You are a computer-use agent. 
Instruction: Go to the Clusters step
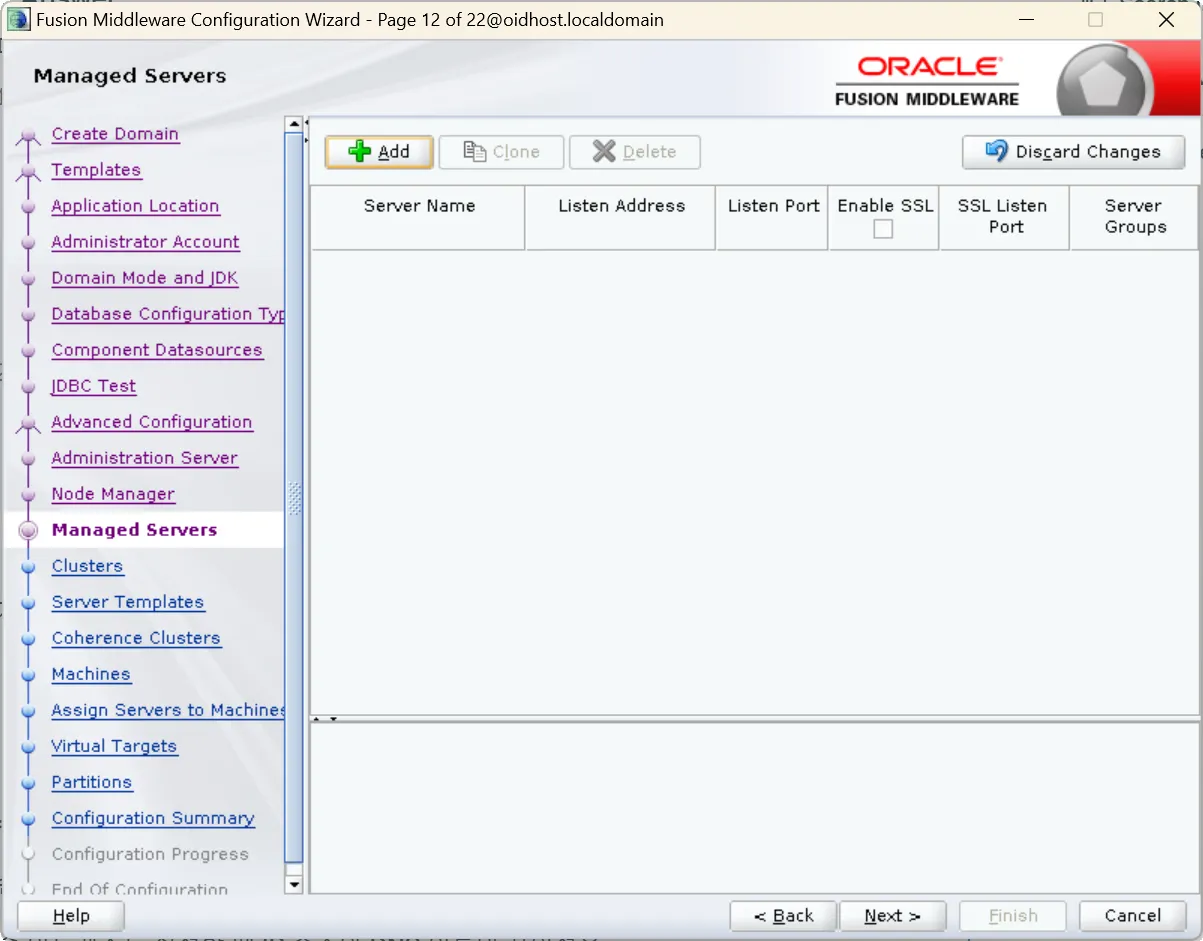[x=87, y=566]
